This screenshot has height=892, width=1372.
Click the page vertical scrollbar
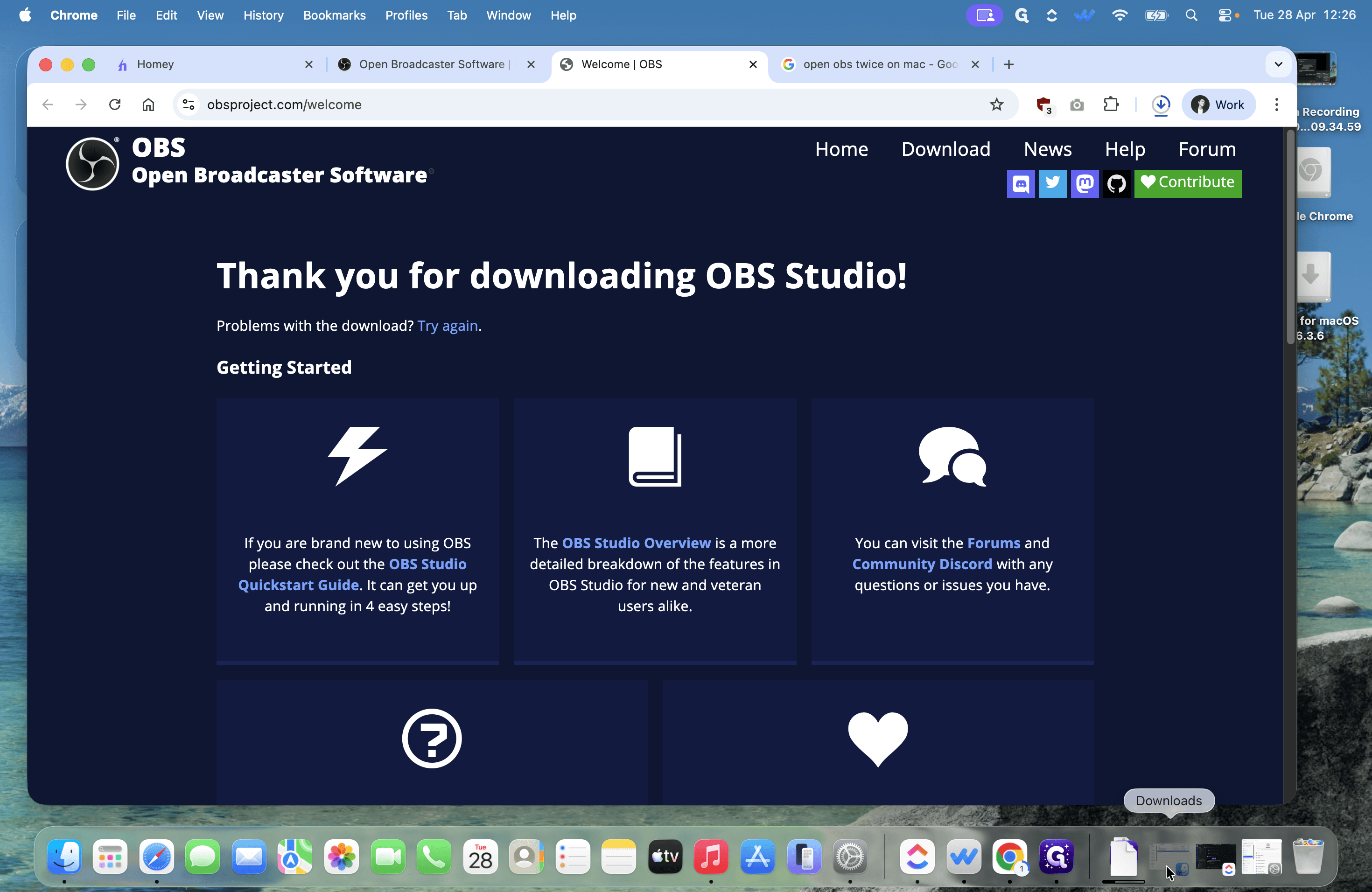pyautogui.click(x=1289, y=238)
